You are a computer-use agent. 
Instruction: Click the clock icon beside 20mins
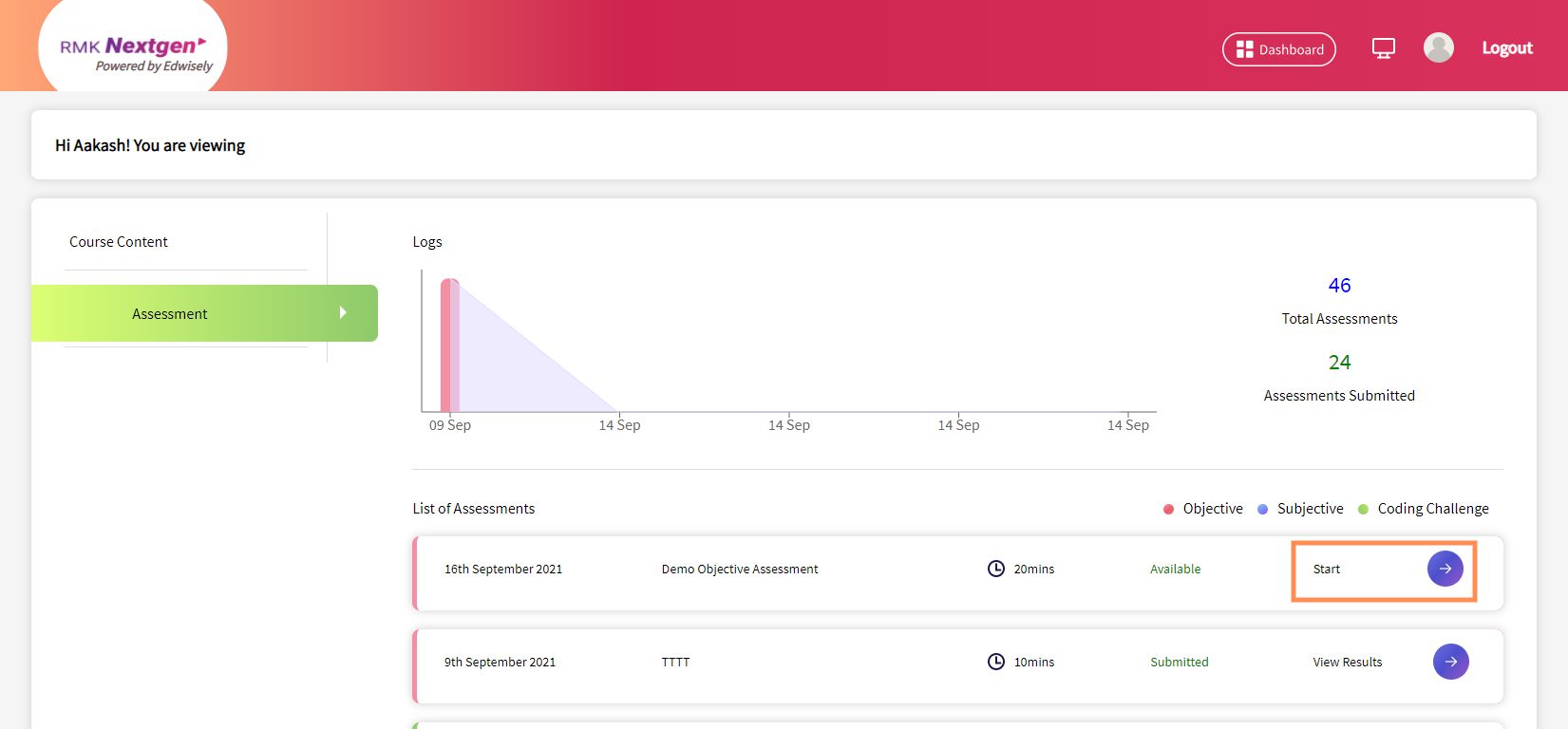995,569
